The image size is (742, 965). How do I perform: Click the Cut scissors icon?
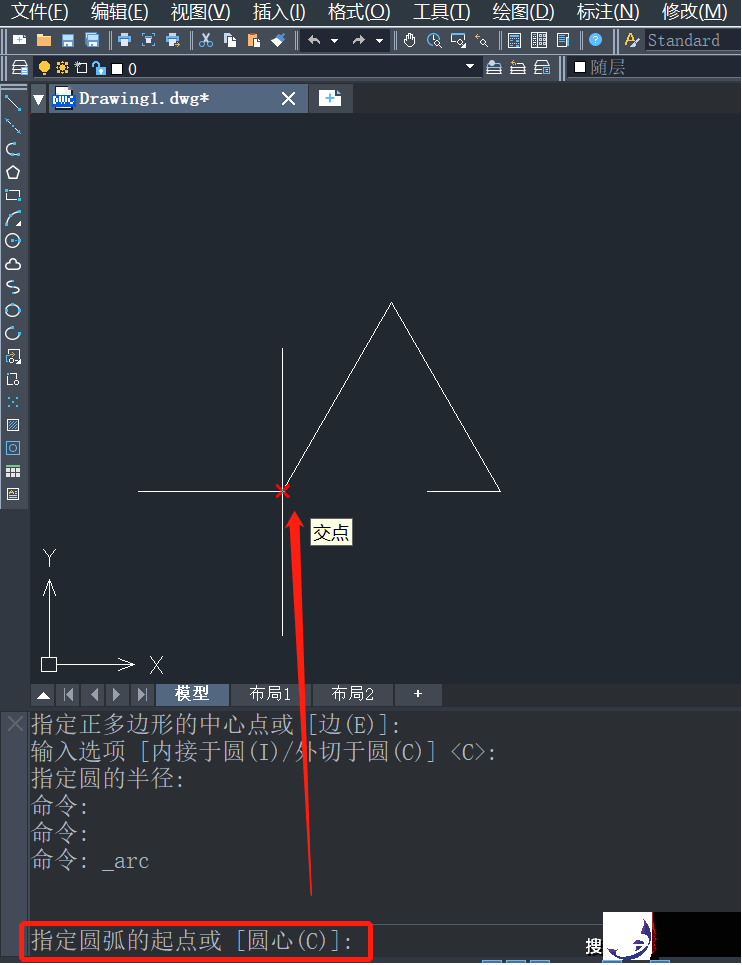point(205,41)
